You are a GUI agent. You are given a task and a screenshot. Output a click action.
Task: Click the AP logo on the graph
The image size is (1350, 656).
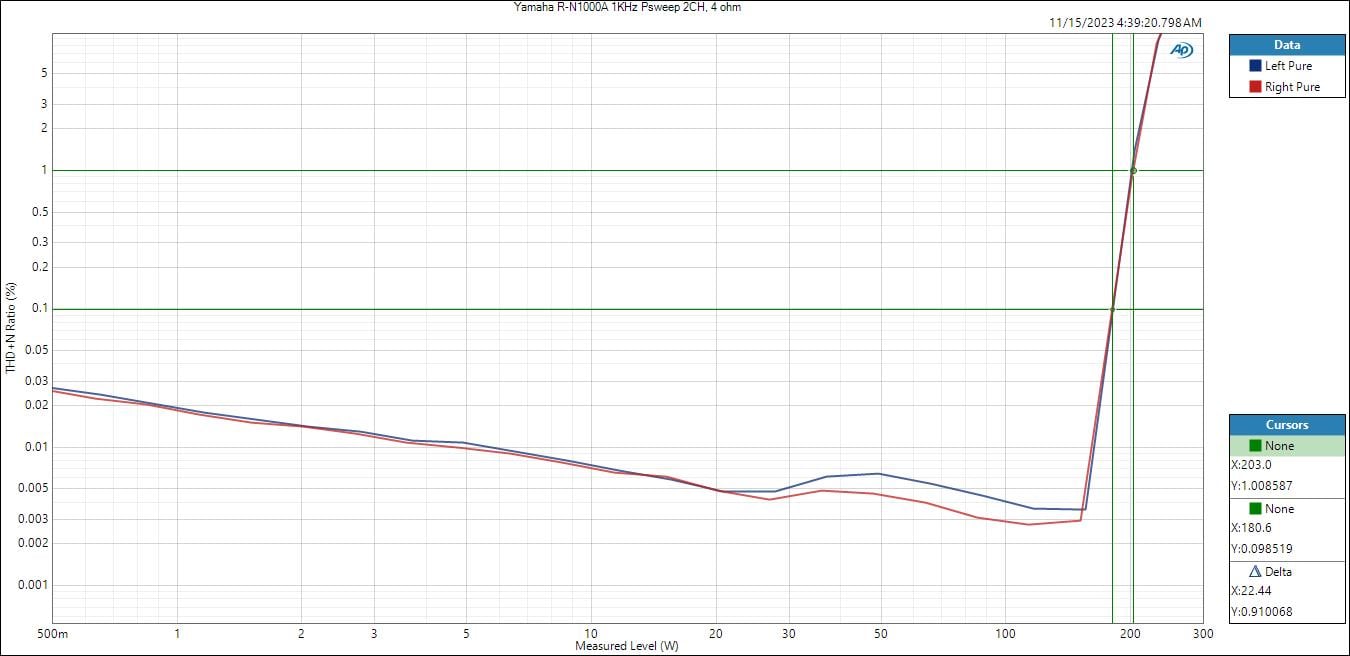click(1182, 50)
